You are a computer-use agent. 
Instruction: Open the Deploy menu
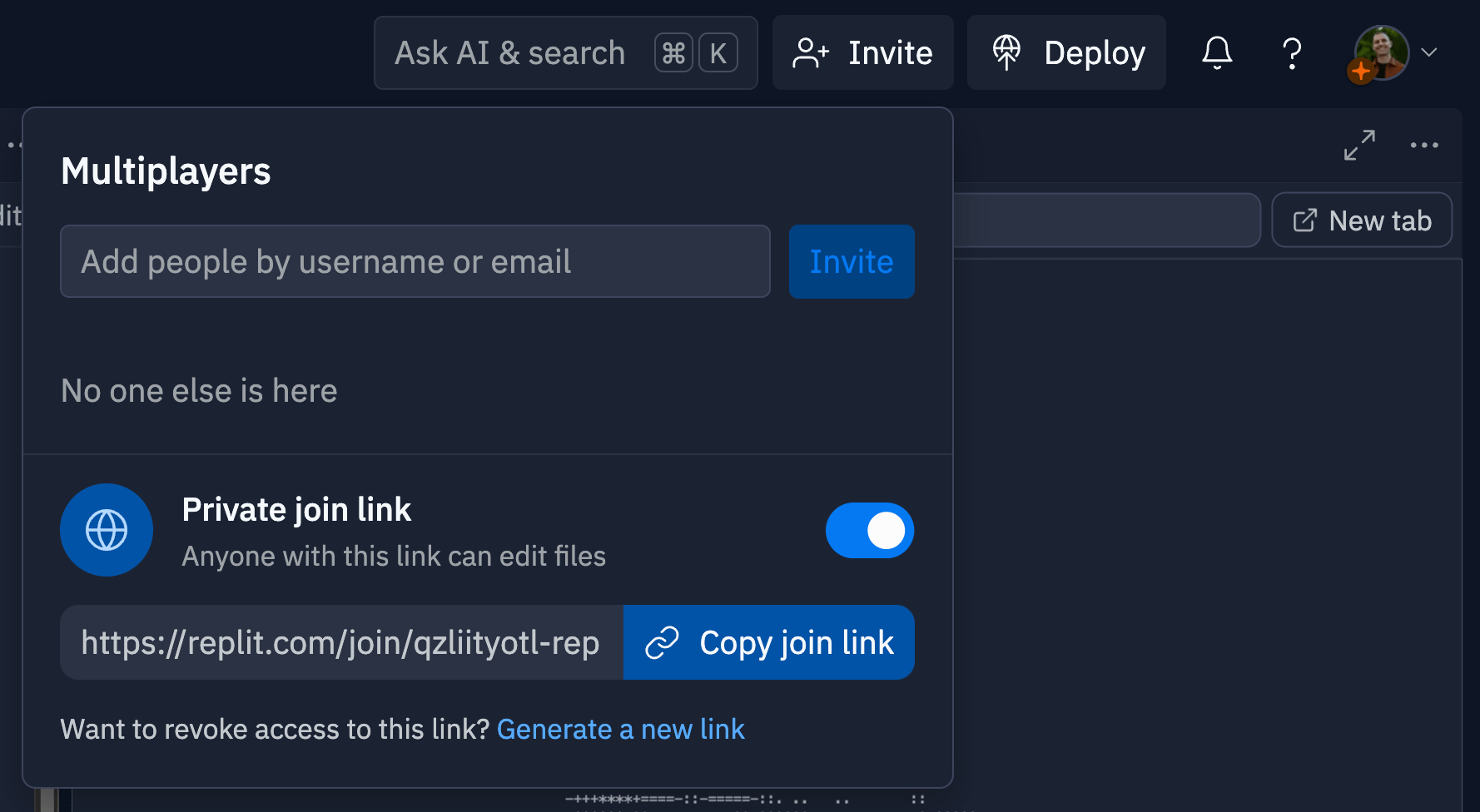[1066, 52]
